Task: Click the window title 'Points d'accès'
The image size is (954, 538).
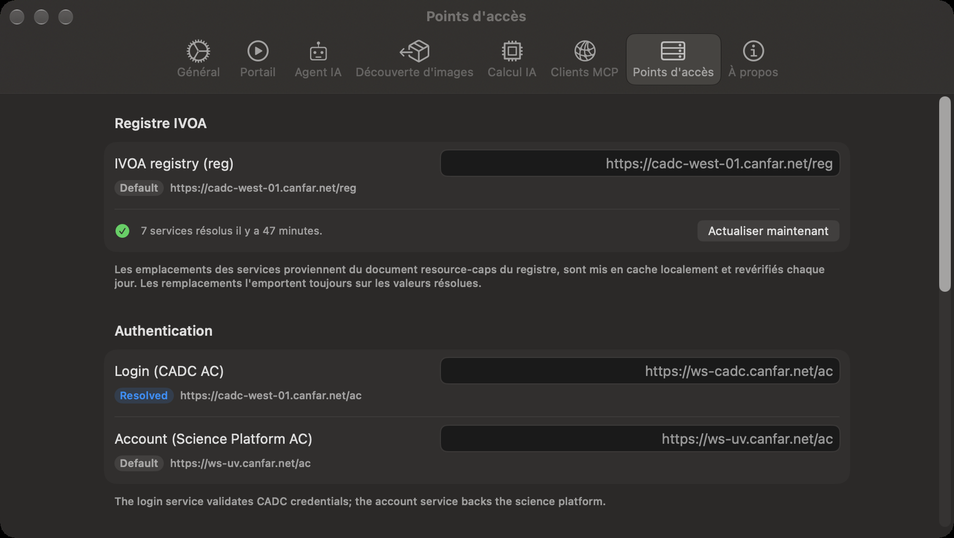Action: 476,16
